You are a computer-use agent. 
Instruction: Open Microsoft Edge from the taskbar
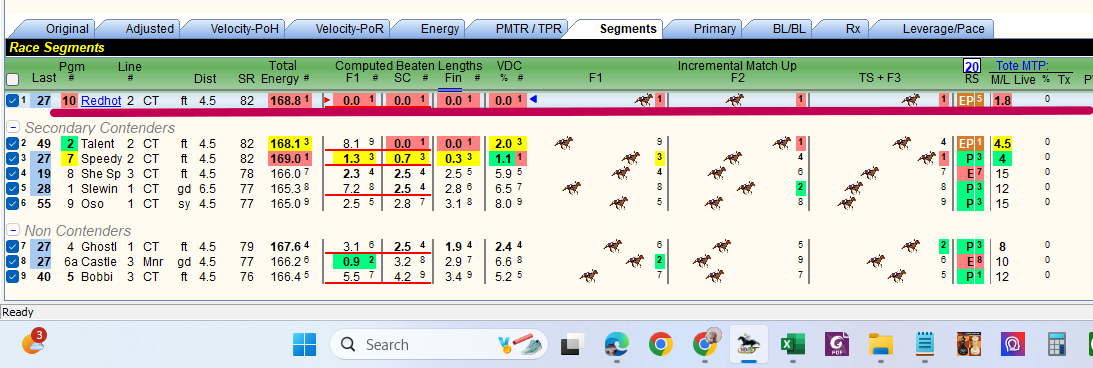point(616,344)
